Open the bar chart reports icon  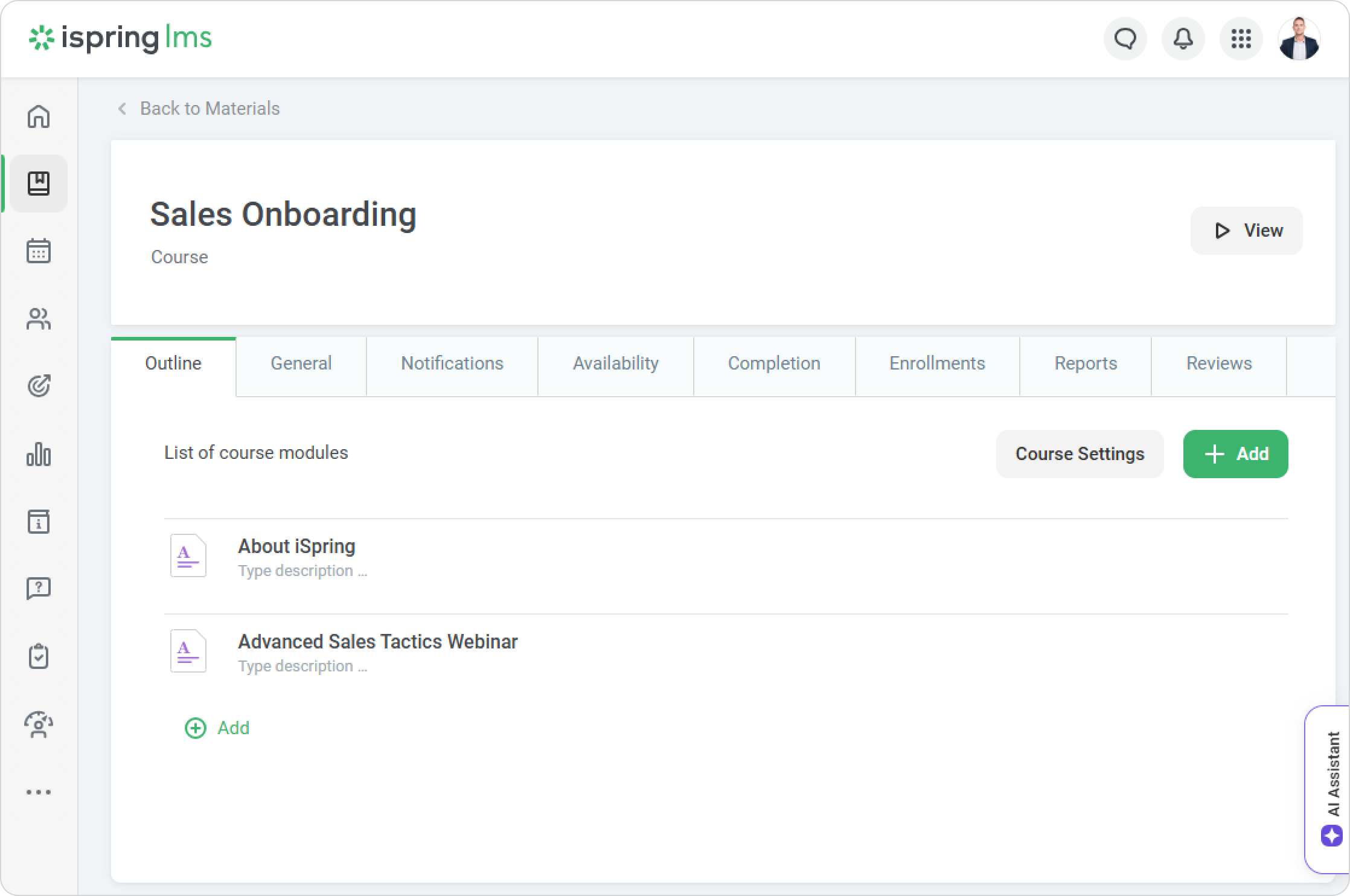click(39, 454)
